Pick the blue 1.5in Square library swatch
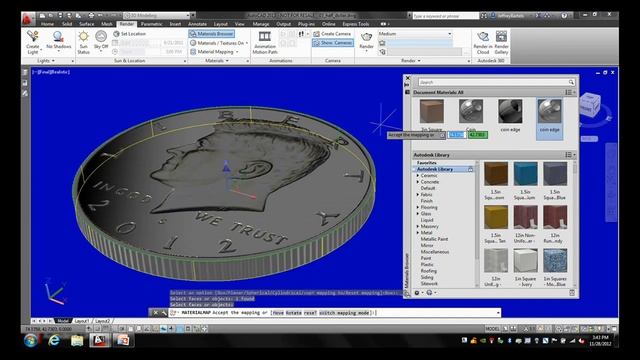The image size is (640, 360). pyautogui.click(x=525, y=173)
